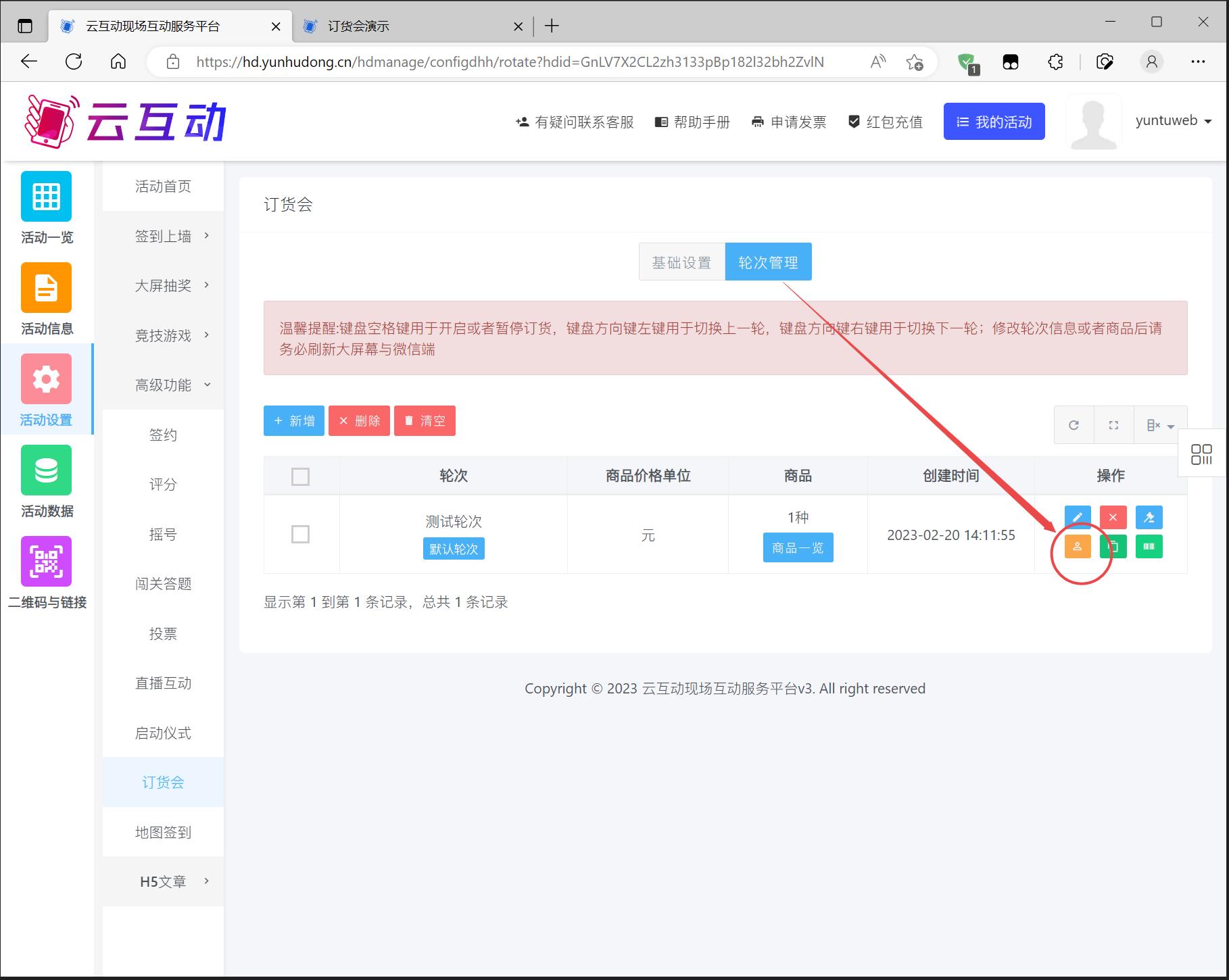The height and width of the screenshot is (980, 1229).
Task: Click the blue gavel icon button
Action: tap(1149, 518)
